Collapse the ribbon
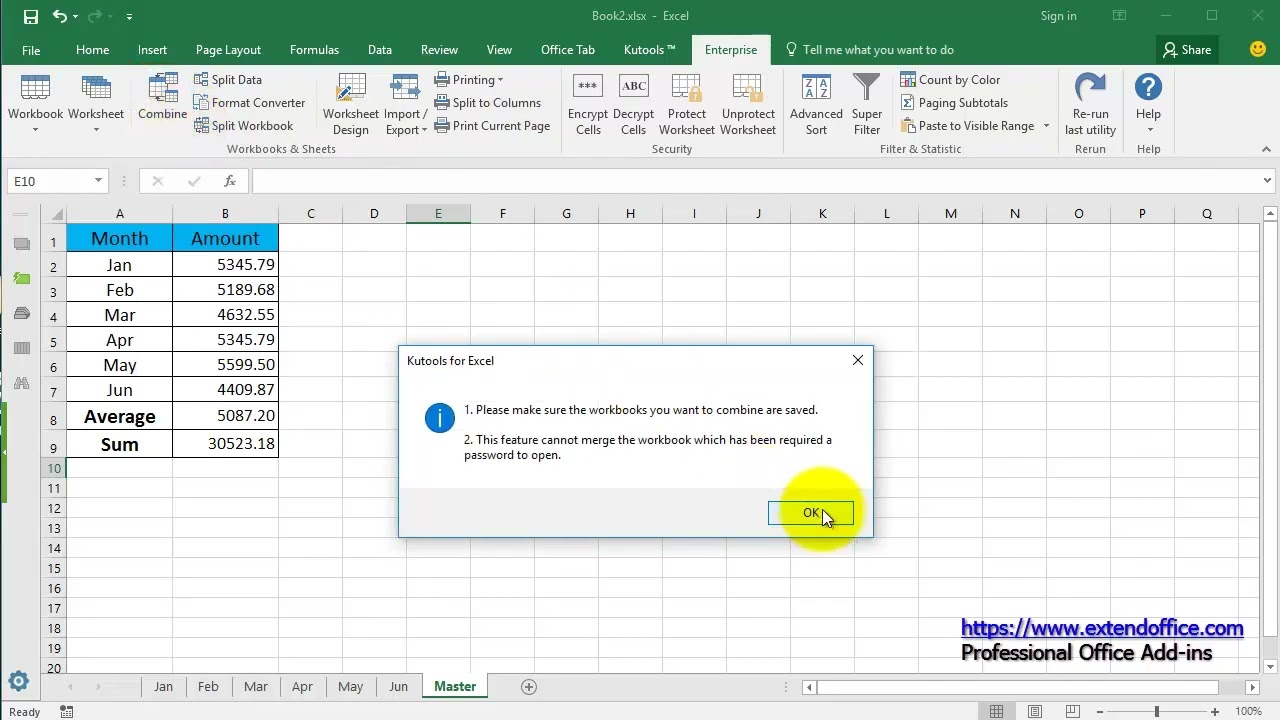Screen dimensions: 1280x720 1267,149
